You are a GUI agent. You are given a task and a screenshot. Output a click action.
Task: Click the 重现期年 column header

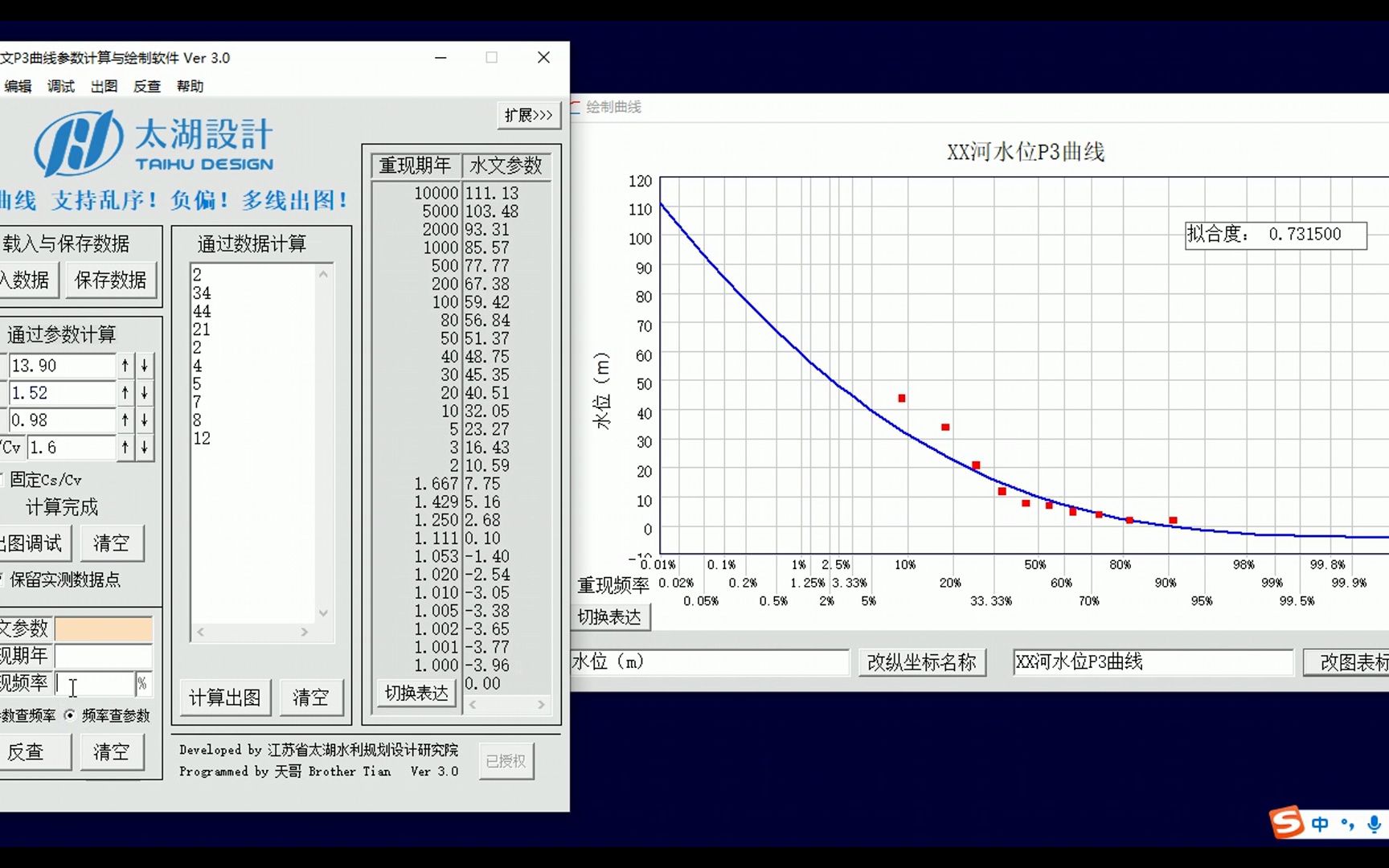(416, 166)
